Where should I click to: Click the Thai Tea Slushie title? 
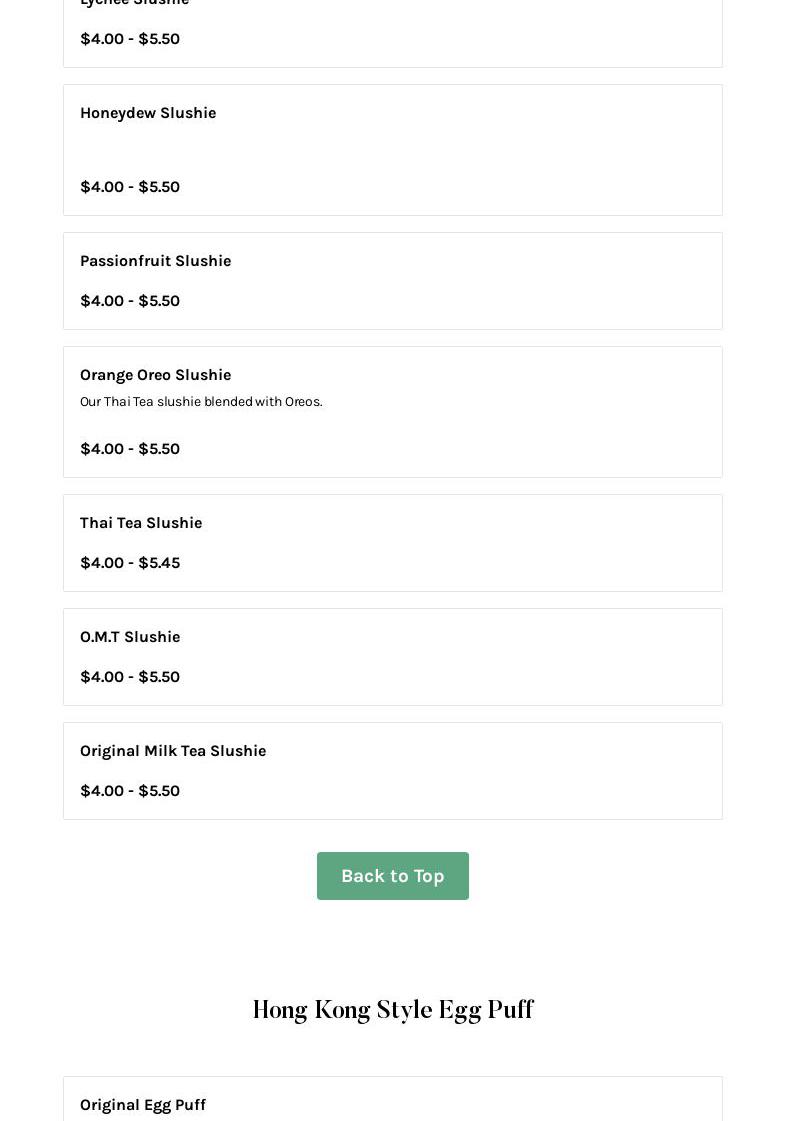tap(141, 523)
